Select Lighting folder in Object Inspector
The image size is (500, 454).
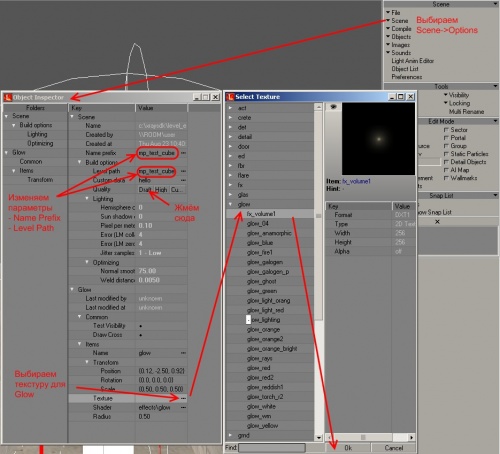tap(37, 134)
